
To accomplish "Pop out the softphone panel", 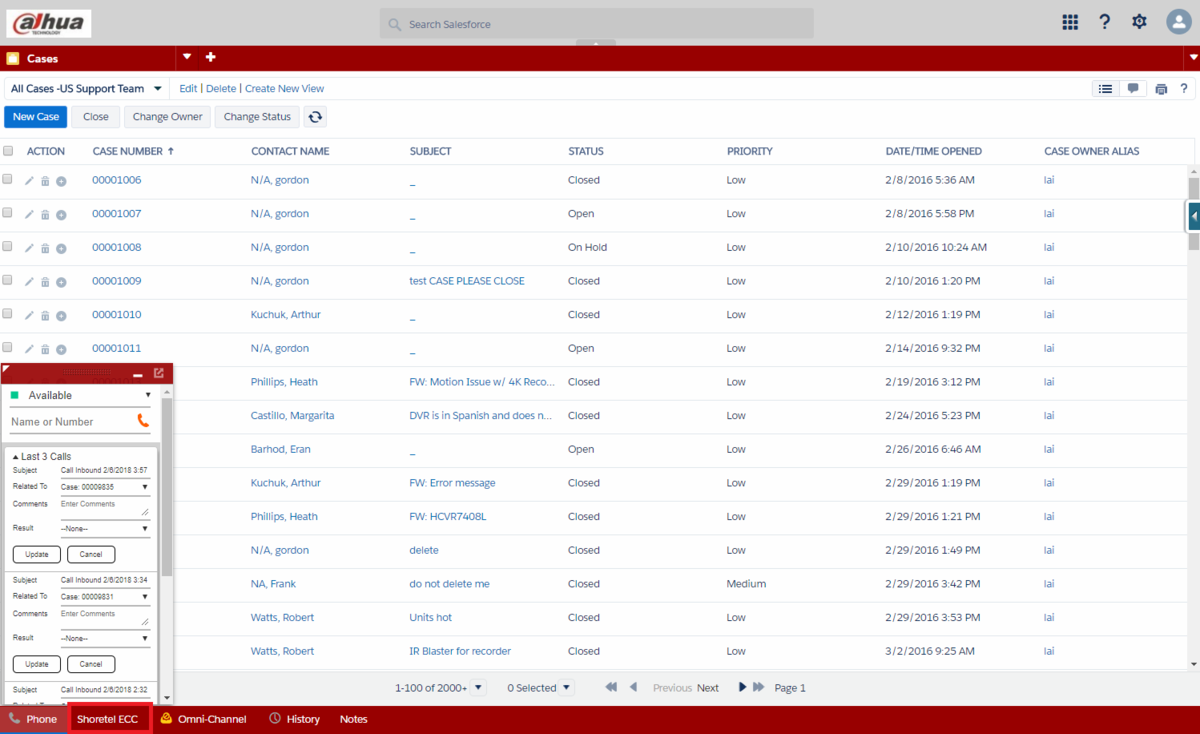I will coord(159,373).
